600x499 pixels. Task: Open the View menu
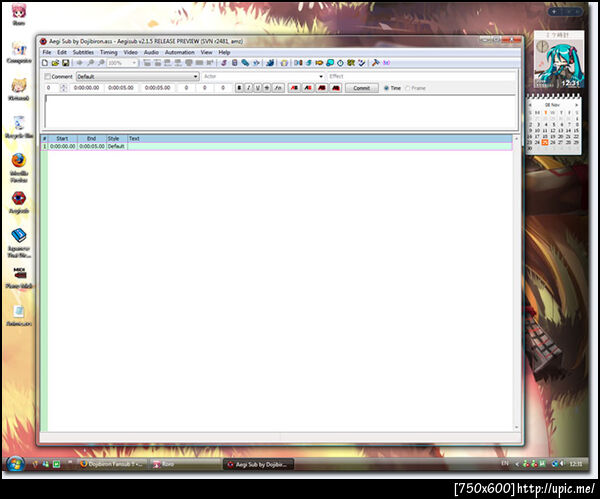tap(206, 52)
